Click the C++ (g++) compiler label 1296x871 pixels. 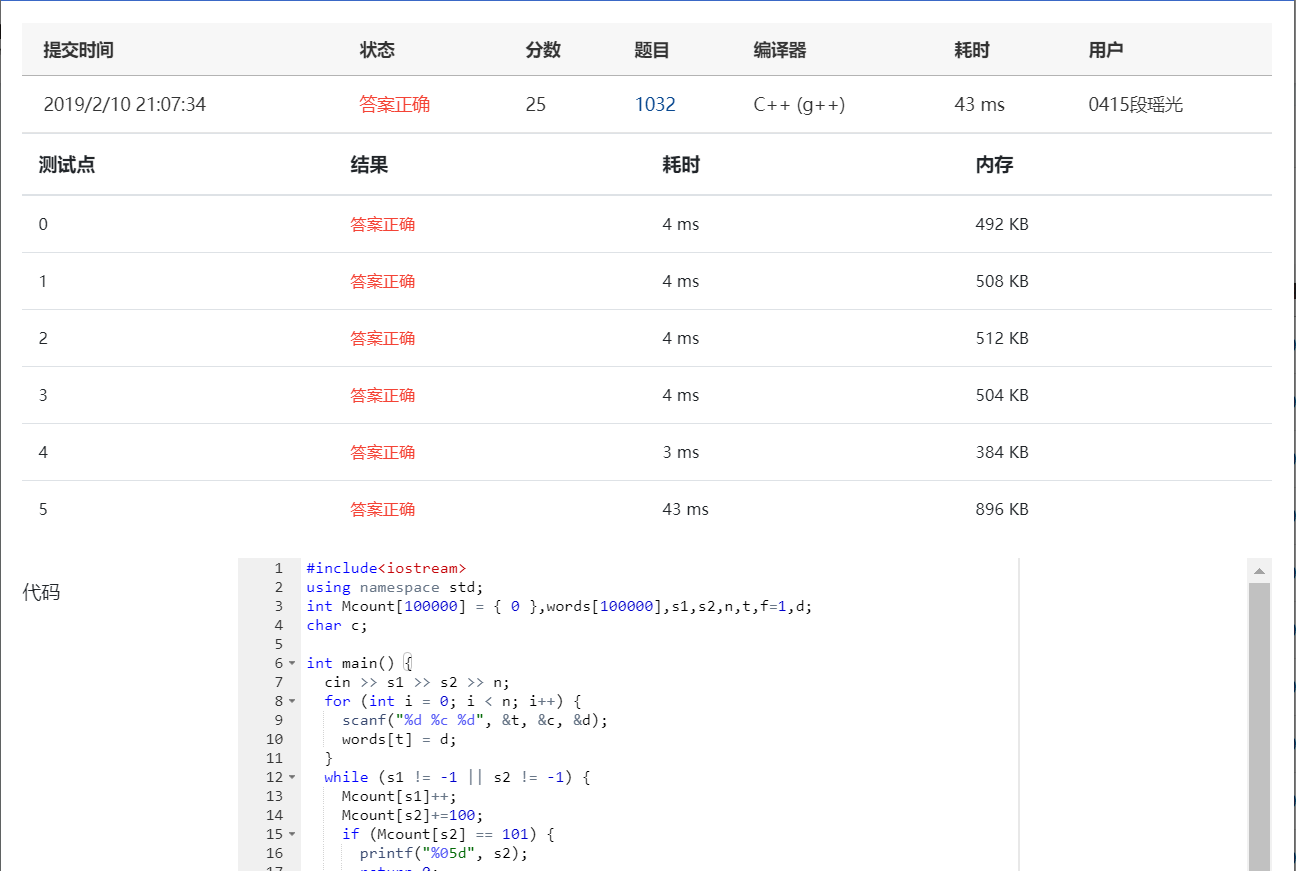[798, 104]
